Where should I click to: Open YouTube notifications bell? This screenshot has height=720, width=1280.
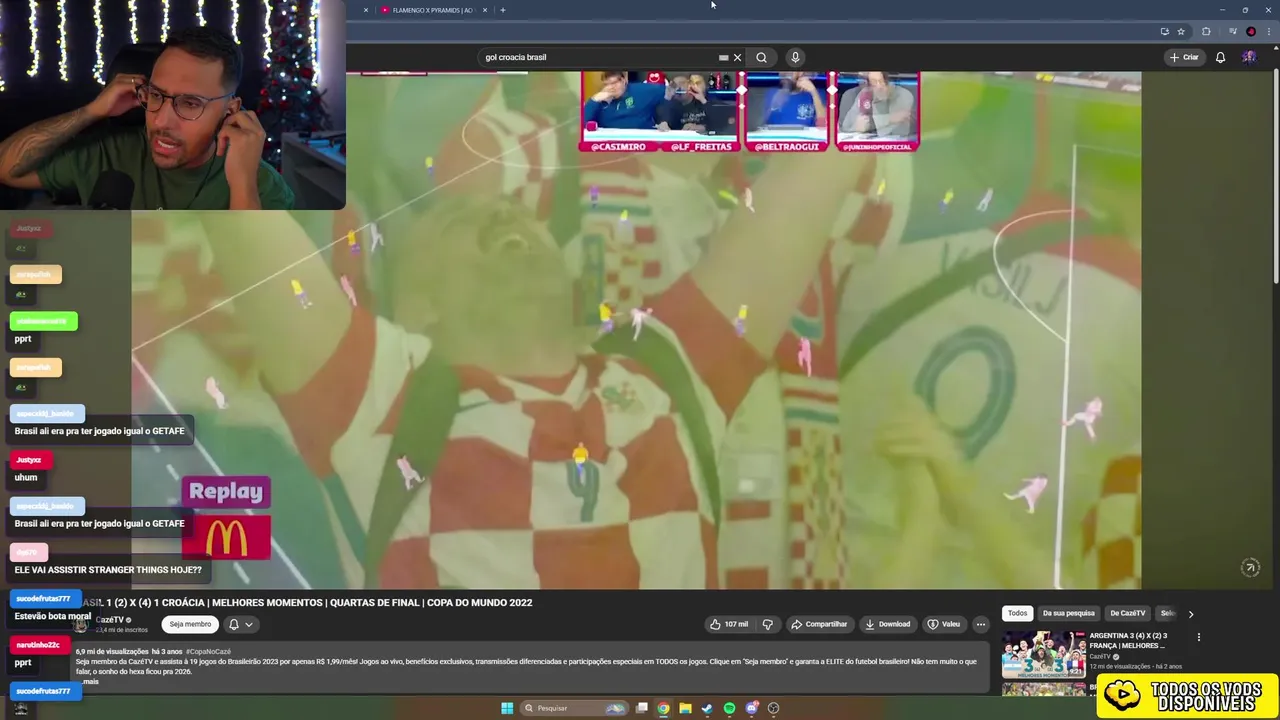click(1220, 57)
